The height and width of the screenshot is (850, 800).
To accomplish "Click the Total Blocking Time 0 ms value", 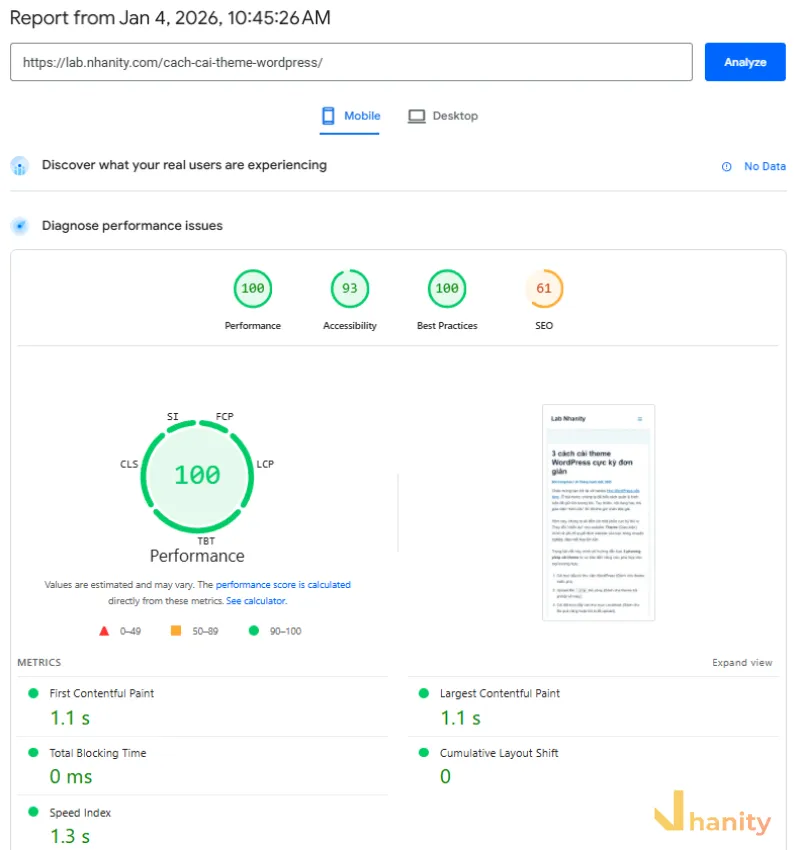I will pos(71,776).
